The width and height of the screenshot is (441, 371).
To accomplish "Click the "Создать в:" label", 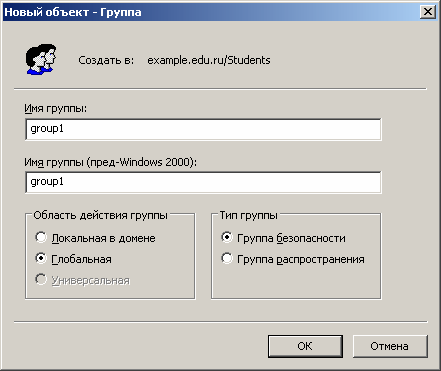I will click(x=106, y=60).
